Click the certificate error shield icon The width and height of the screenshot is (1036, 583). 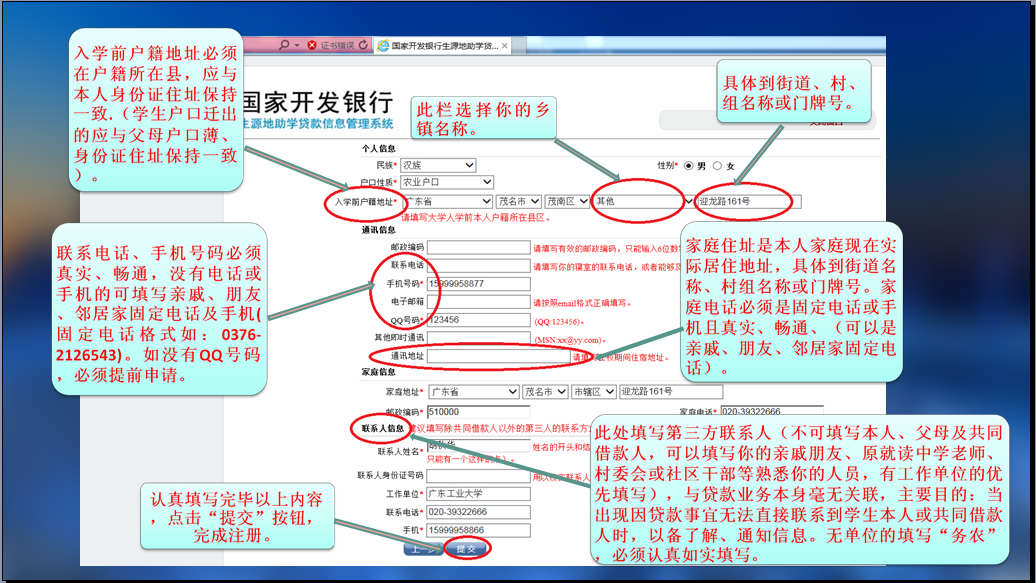[x=313, y=45]
